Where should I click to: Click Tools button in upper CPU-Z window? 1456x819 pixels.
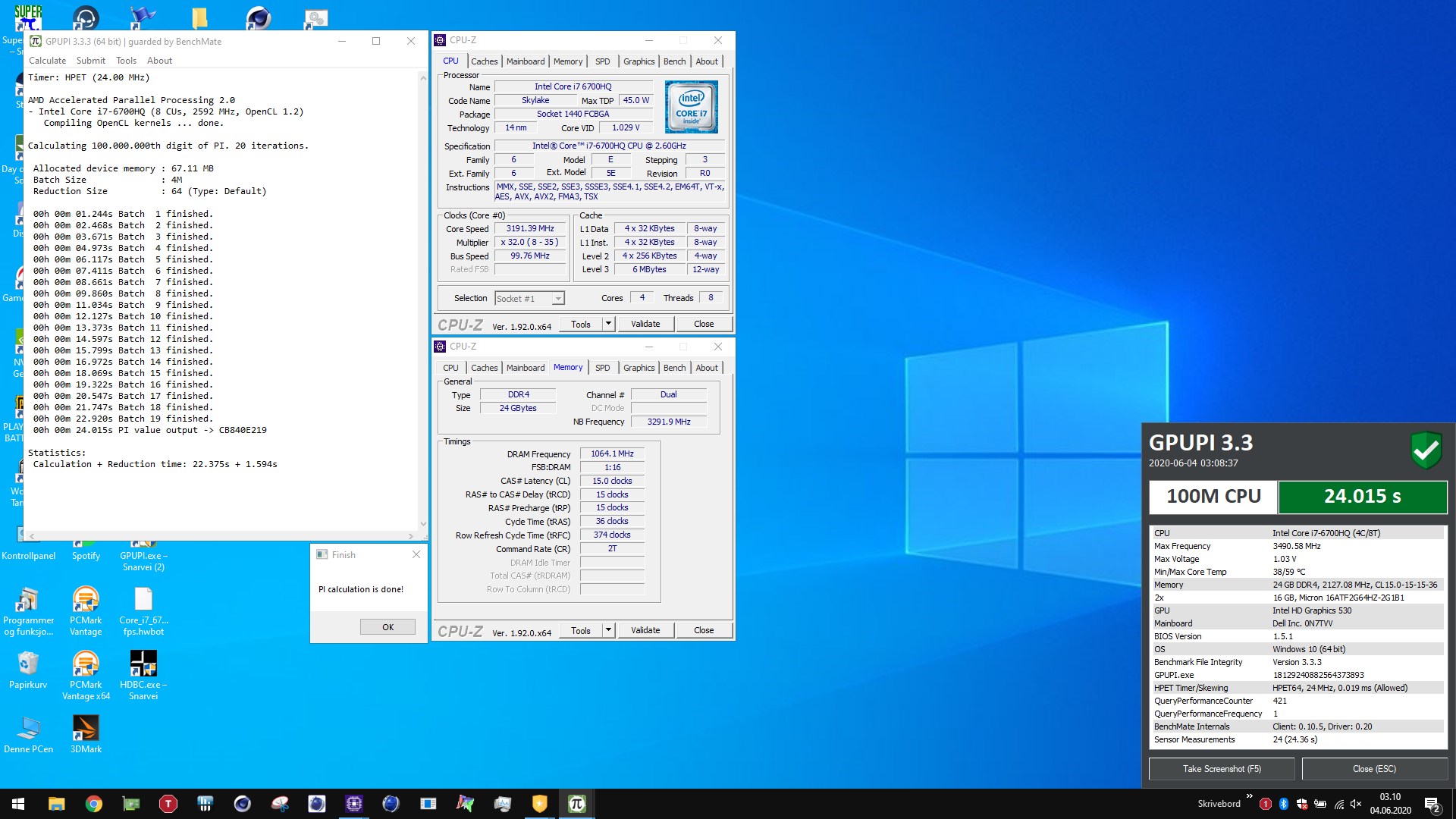coord(581,324)
